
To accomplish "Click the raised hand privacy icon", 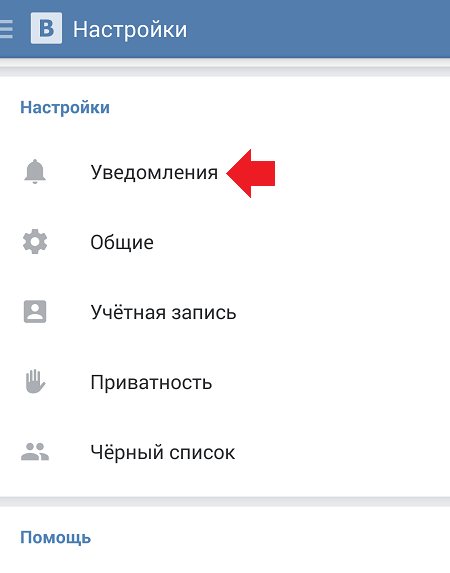I will [35, 382].
